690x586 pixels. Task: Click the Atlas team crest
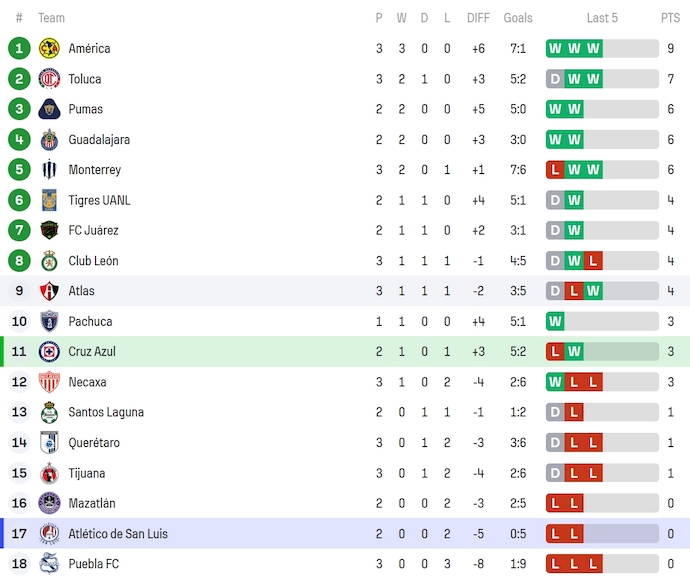pos(49,291)
